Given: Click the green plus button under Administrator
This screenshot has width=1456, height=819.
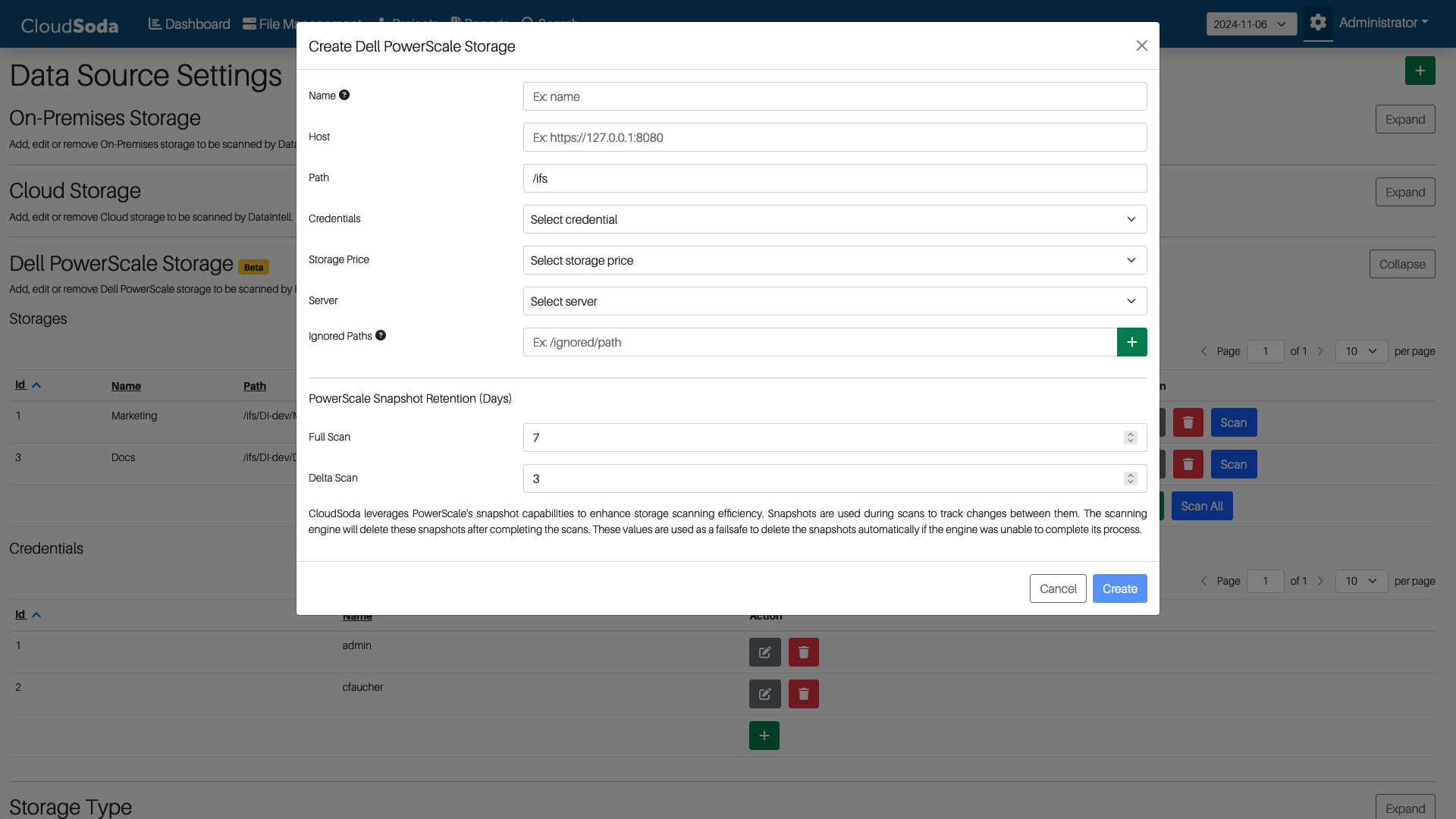Looking at the screenshot, I should point(1420,71).
